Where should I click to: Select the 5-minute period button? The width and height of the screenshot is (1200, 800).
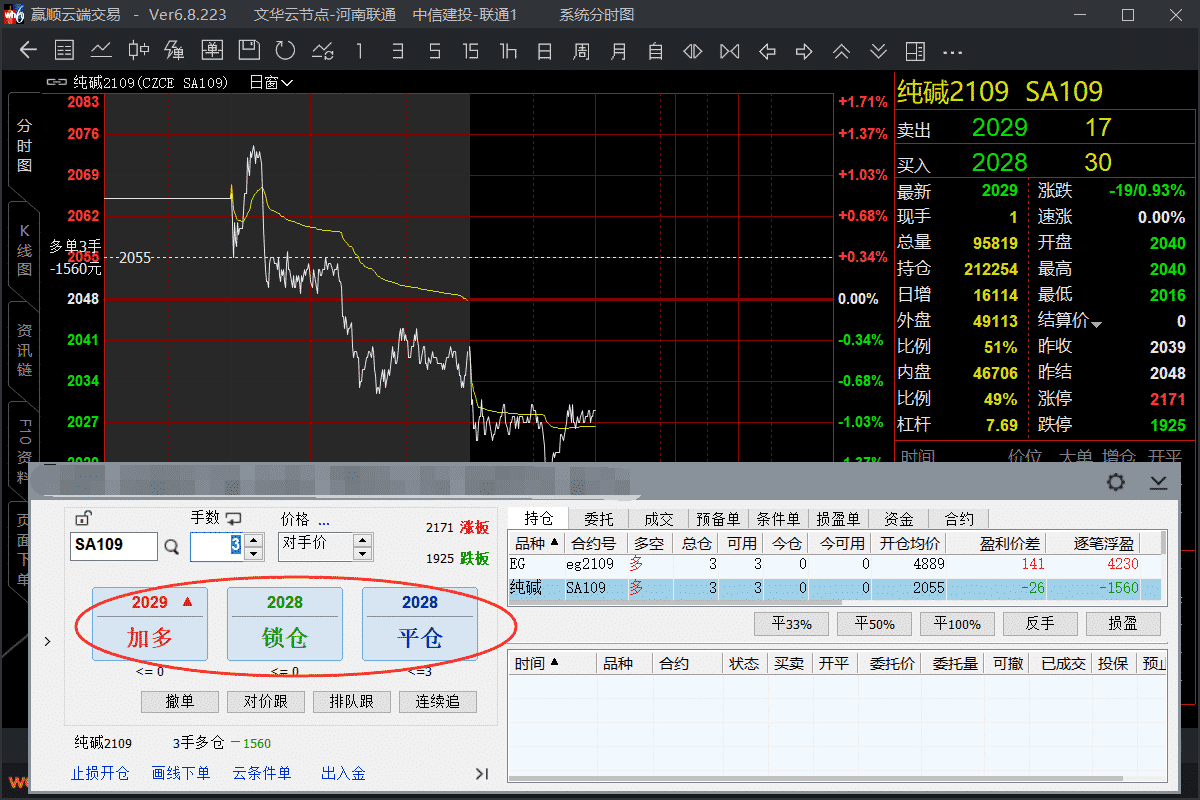pyautogui.click(x=434, y=51)
